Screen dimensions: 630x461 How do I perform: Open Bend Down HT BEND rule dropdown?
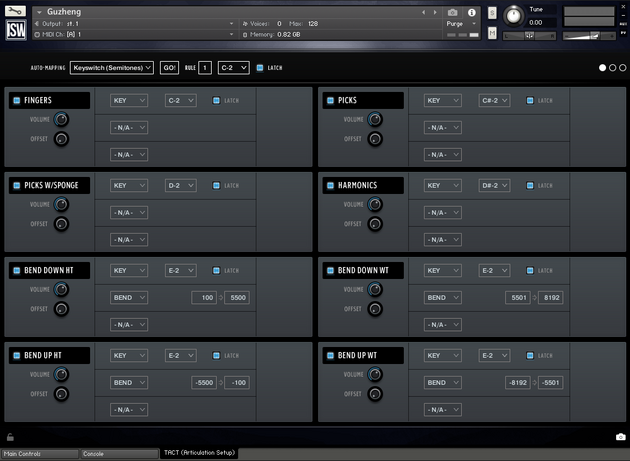129,298
